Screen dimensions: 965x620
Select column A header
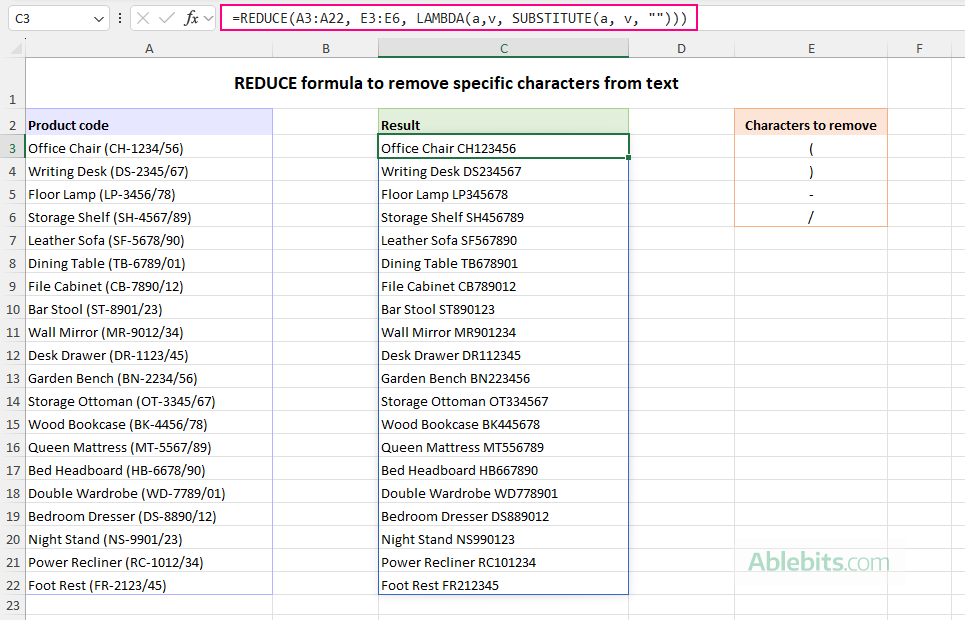(149, 48)
